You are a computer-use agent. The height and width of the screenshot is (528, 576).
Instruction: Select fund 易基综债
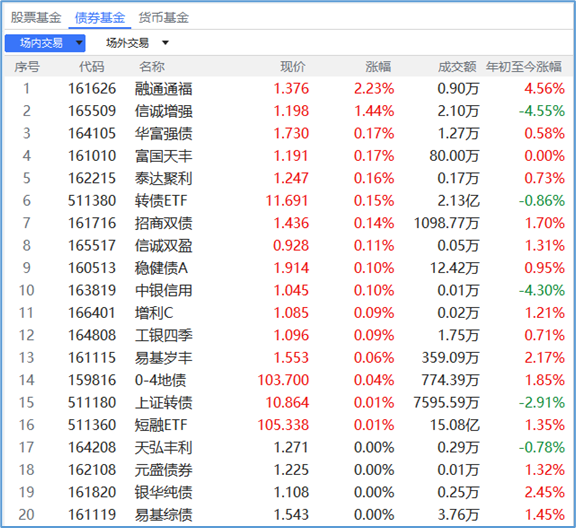click(x=163, y=514)
